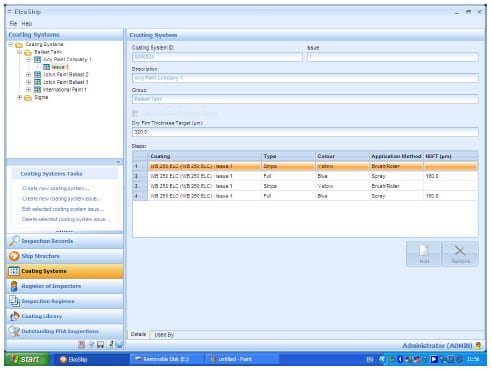Click the EN language indicator in taskbar
The image size is (492, 370).
[370, 359]
